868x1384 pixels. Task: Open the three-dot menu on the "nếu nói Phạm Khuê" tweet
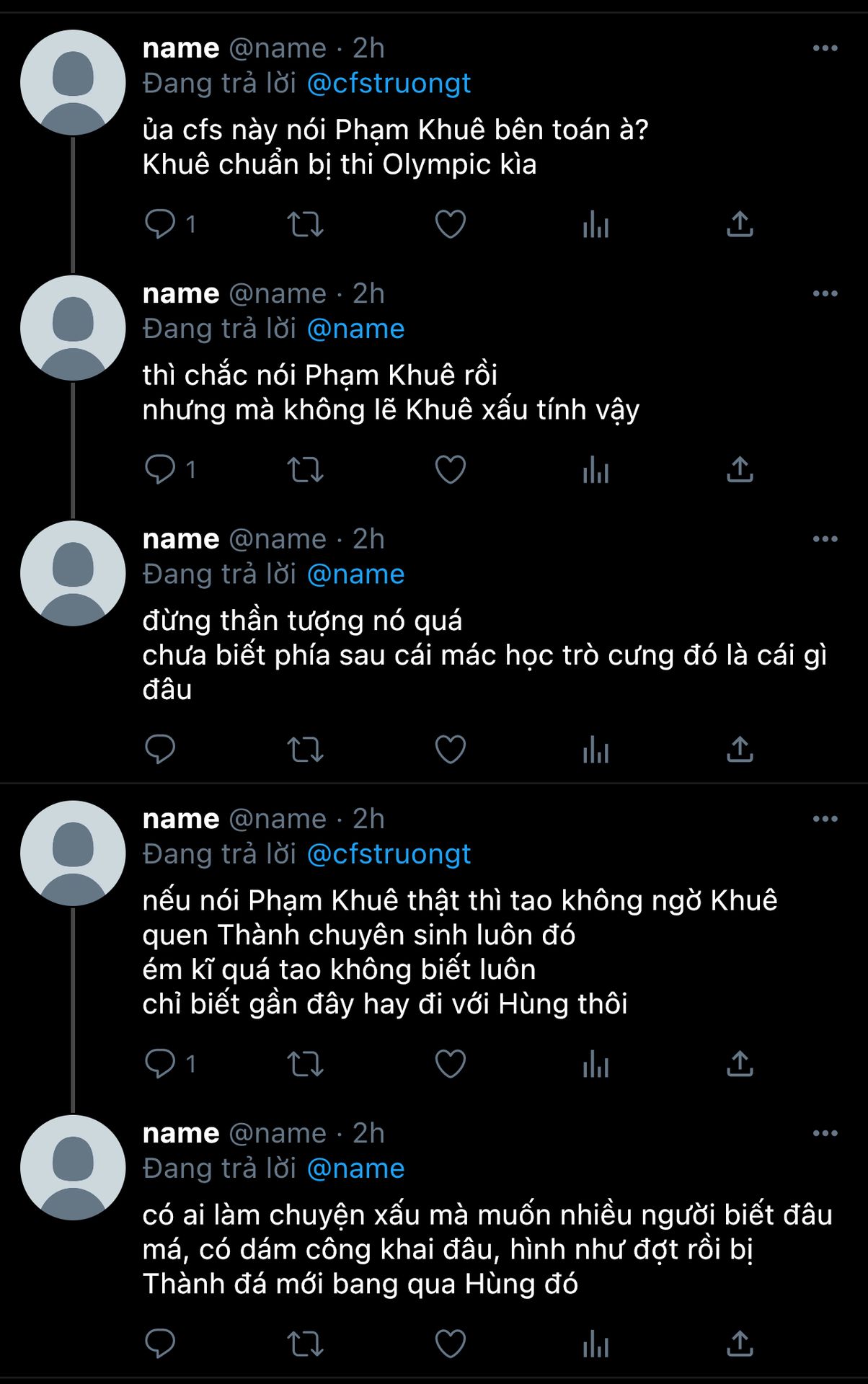pos(825,819)
